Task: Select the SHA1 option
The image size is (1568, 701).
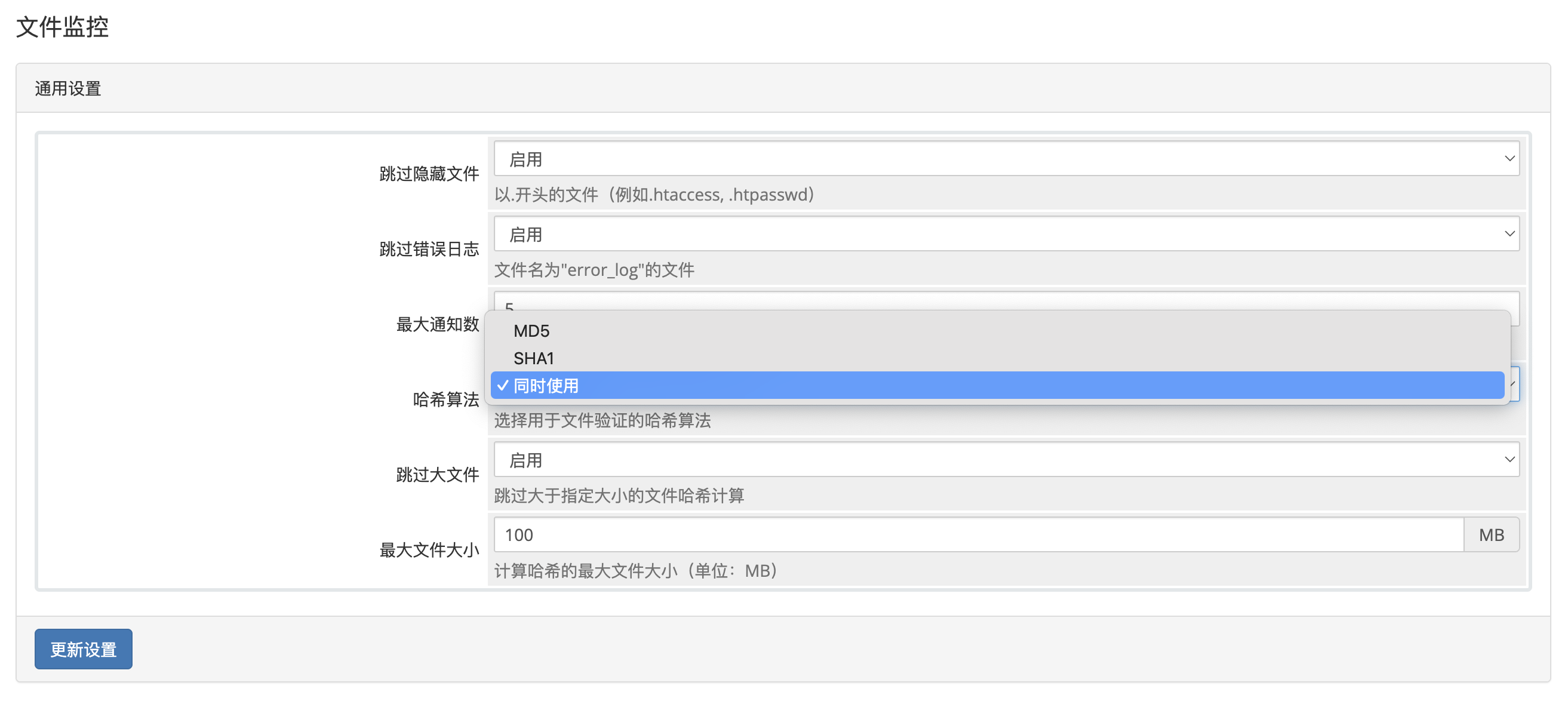Action: click(x=534, y=358)
